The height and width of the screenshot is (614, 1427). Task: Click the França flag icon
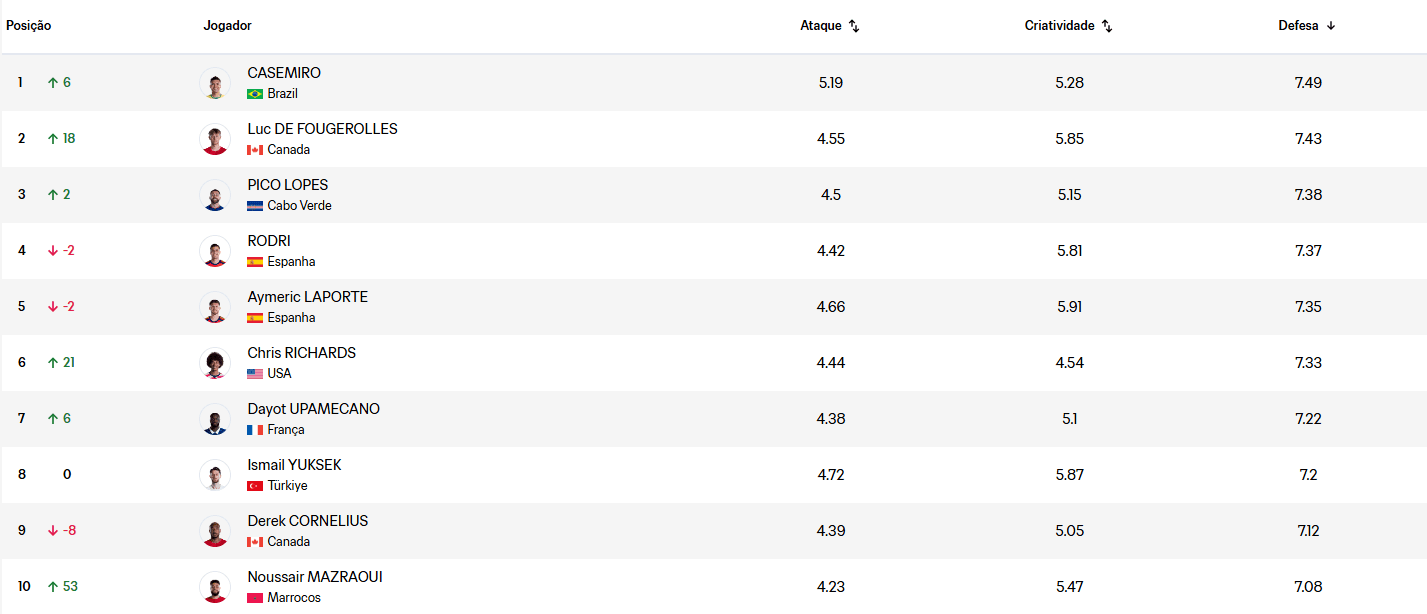click(x=255, y=430)
